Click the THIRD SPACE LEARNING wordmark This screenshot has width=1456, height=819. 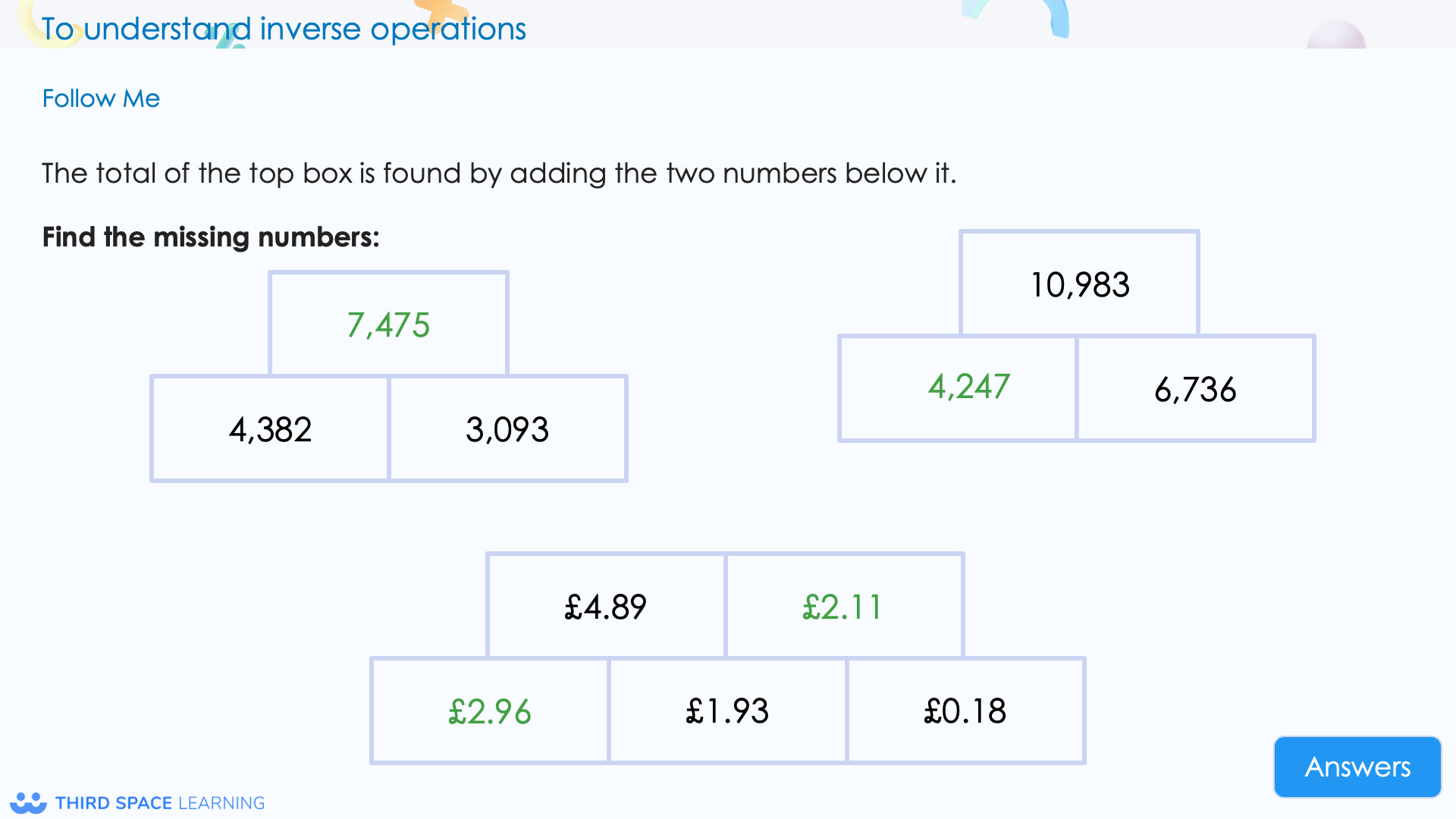point(159,802)
